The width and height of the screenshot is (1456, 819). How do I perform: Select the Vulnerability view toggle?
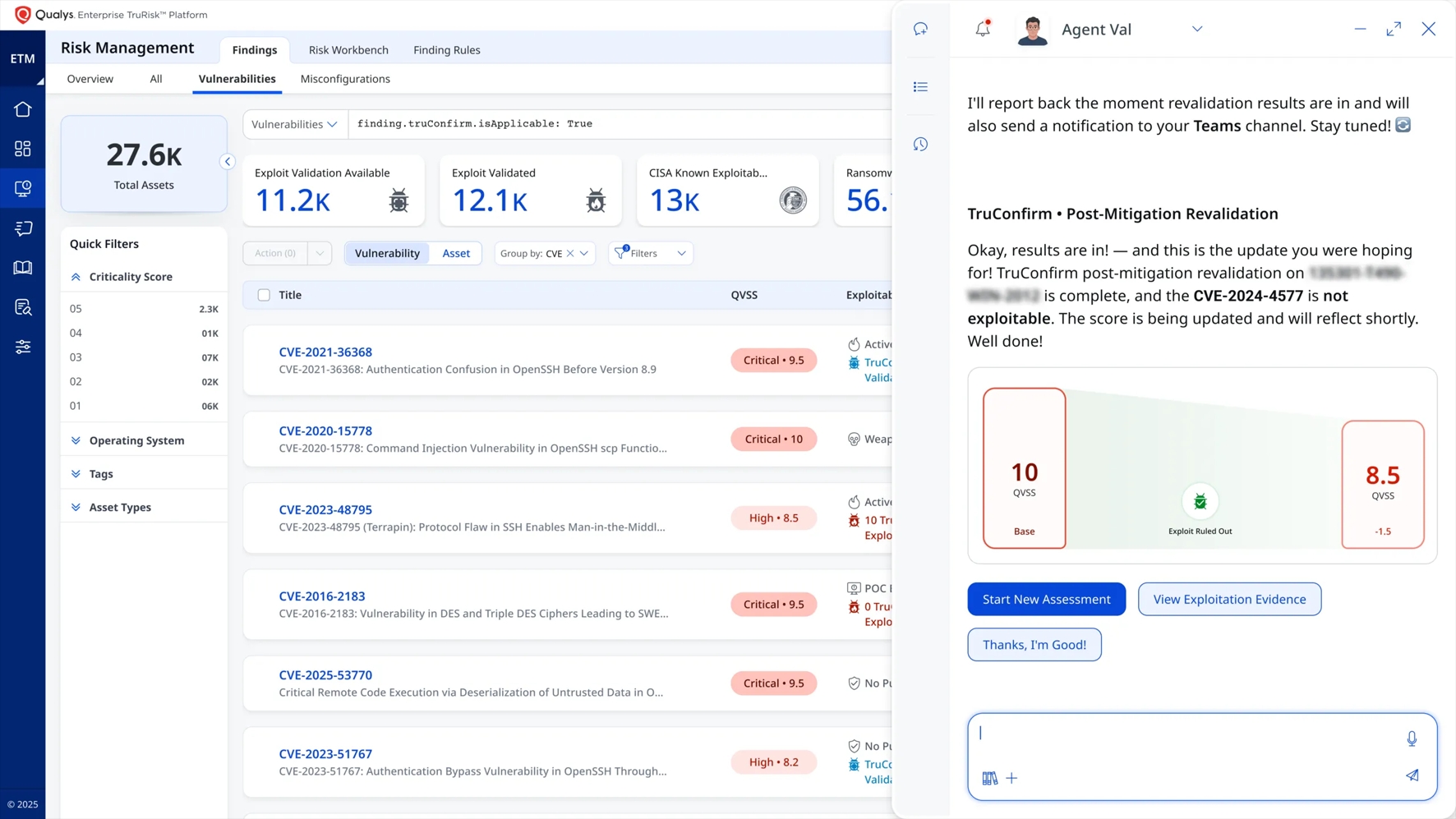point(387,253)
